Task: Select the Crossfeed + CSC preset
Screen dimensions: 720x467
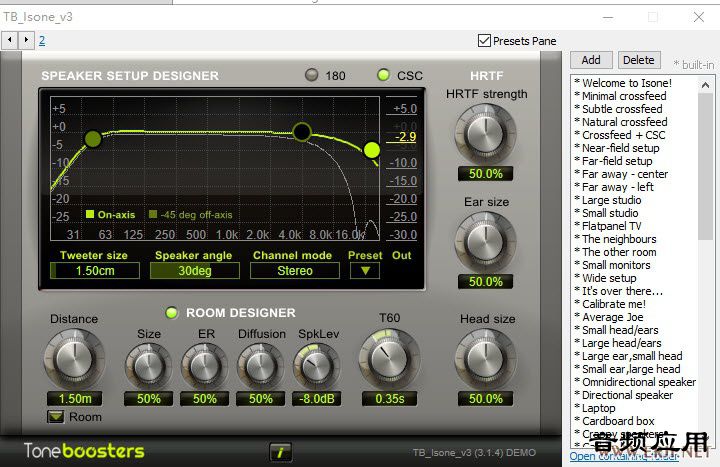Action: pyautogui.click(x=619, y=135)
